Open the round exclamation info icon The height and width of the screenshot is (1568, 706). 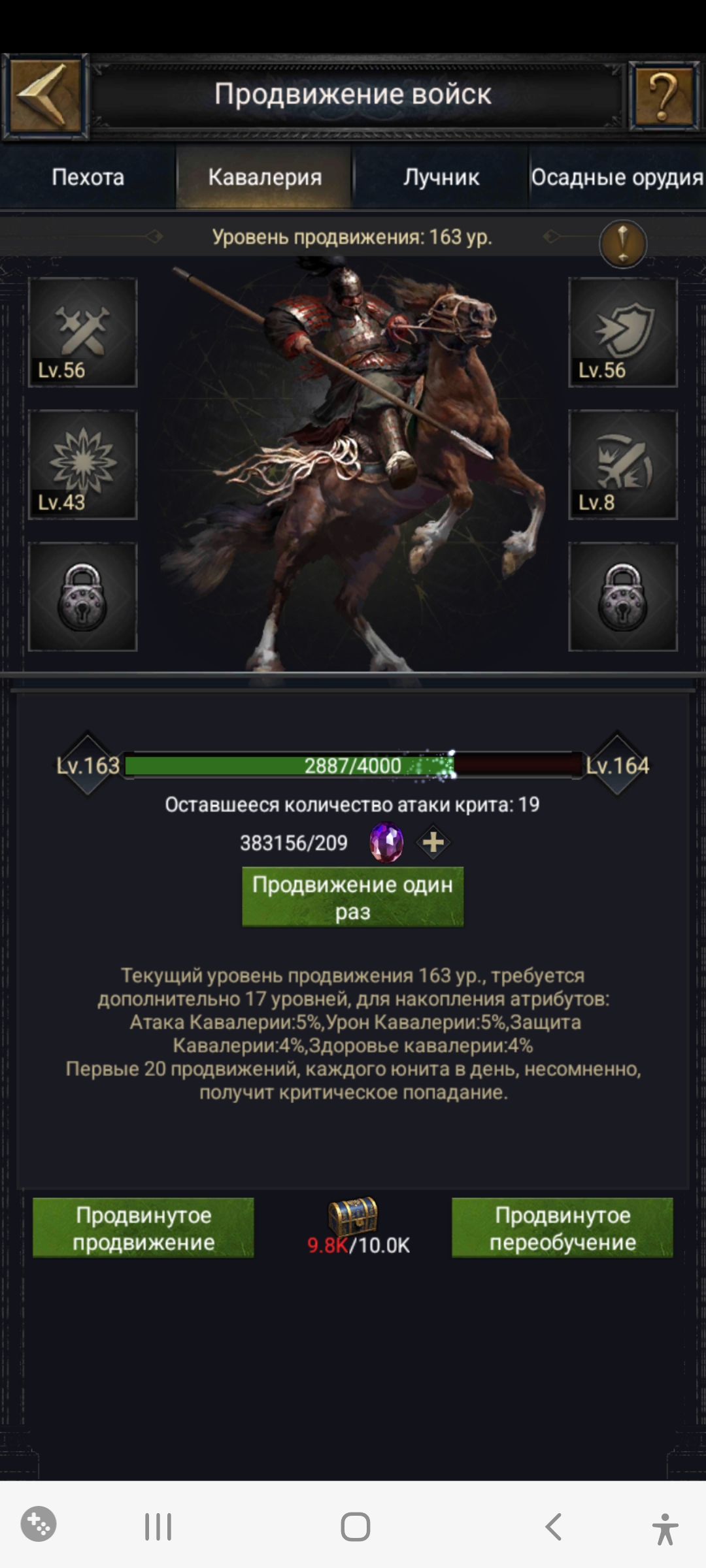[x=623, y=244]
